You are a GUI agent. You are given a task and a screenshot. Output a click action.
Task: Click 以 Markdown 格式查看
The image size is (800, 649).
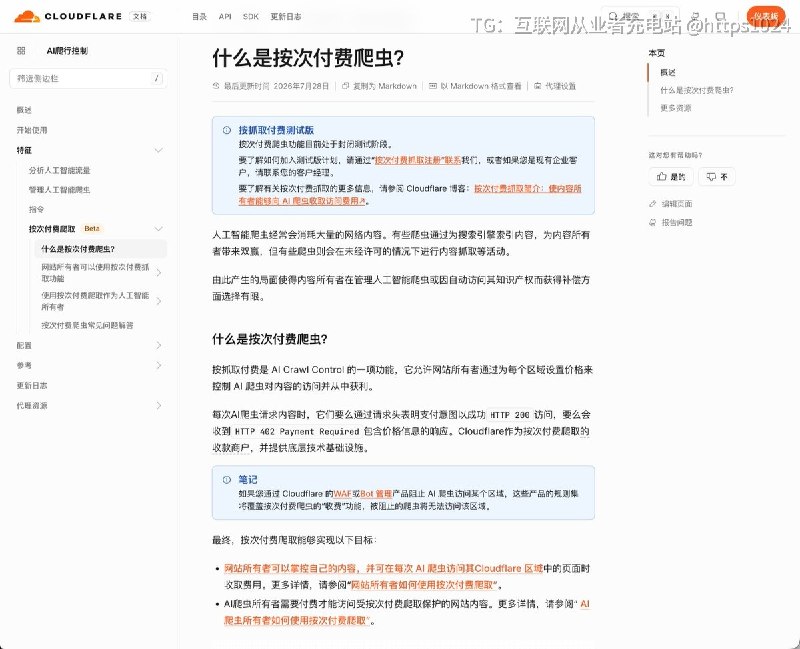(x=481, y=86)
